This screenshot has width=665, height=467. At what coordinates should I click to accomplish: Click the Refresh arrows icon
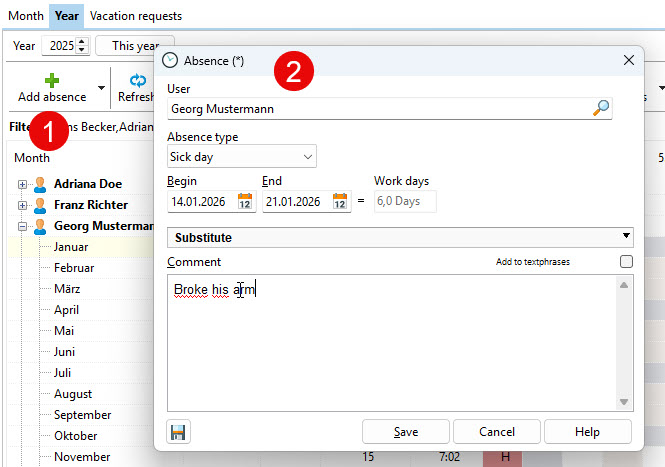(137, 80)
